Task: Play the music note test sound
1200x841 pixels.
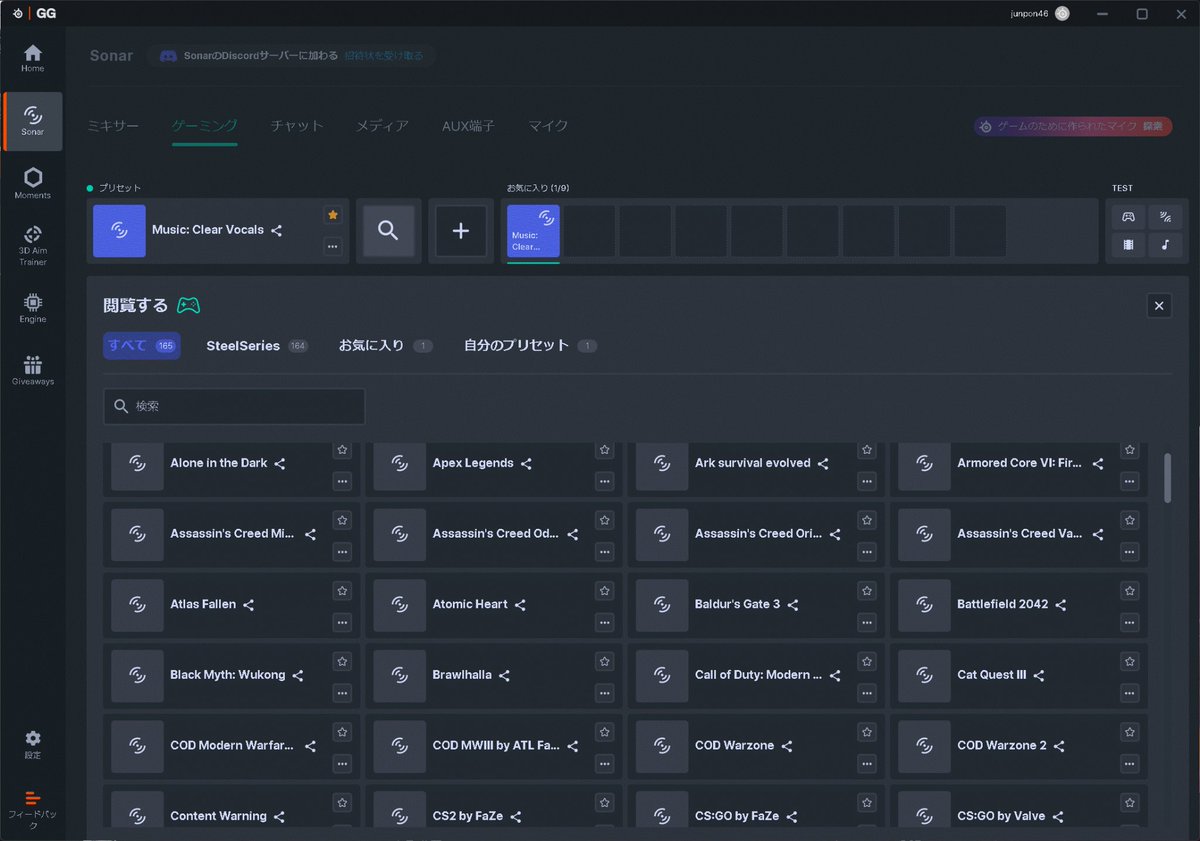Action: coord(1165,245)
